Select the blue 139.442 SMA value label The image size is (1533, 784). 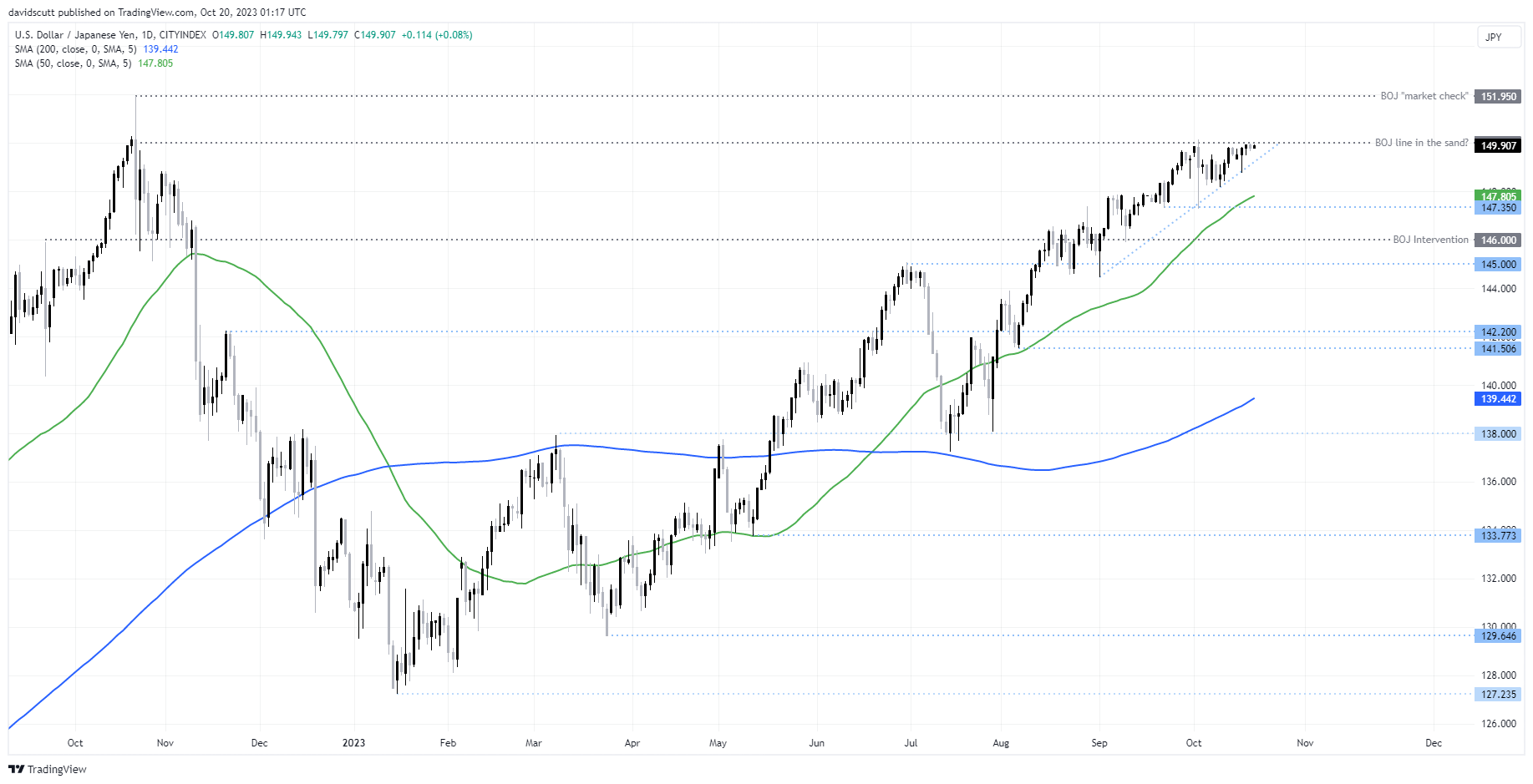click(1498, 399)
